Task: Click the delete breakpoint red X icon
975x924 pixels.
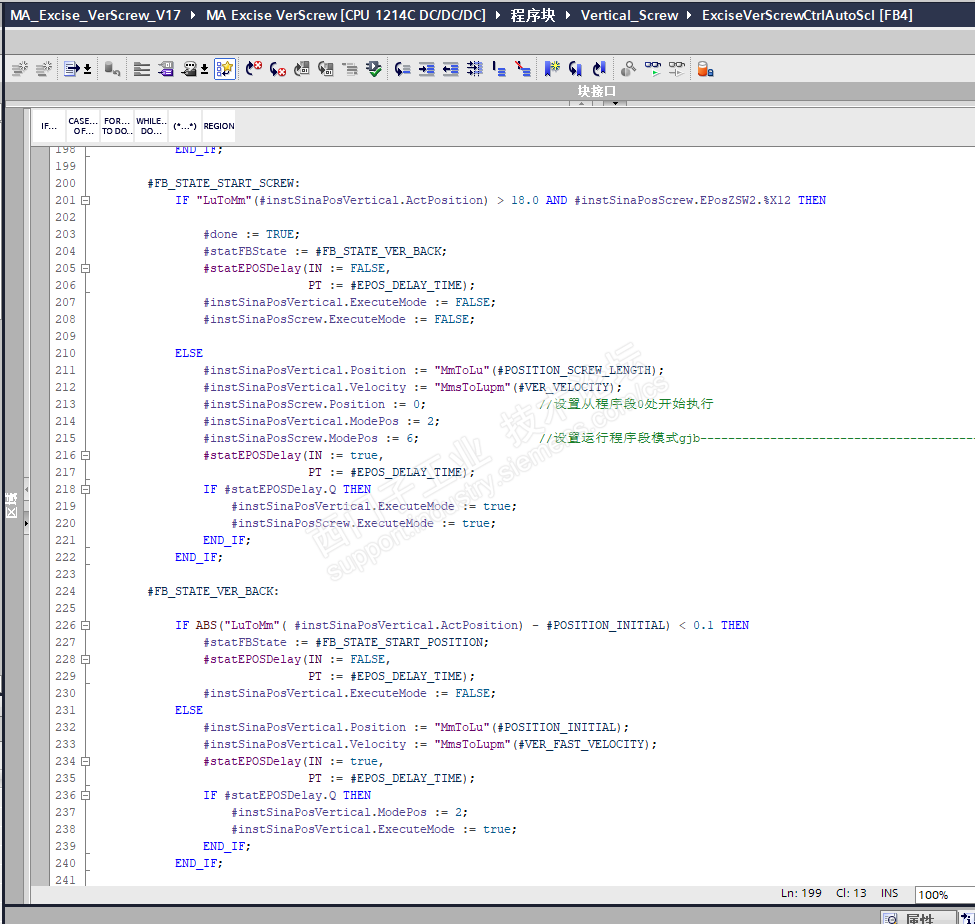Action: pyautogui.click(x=254, y=69)
